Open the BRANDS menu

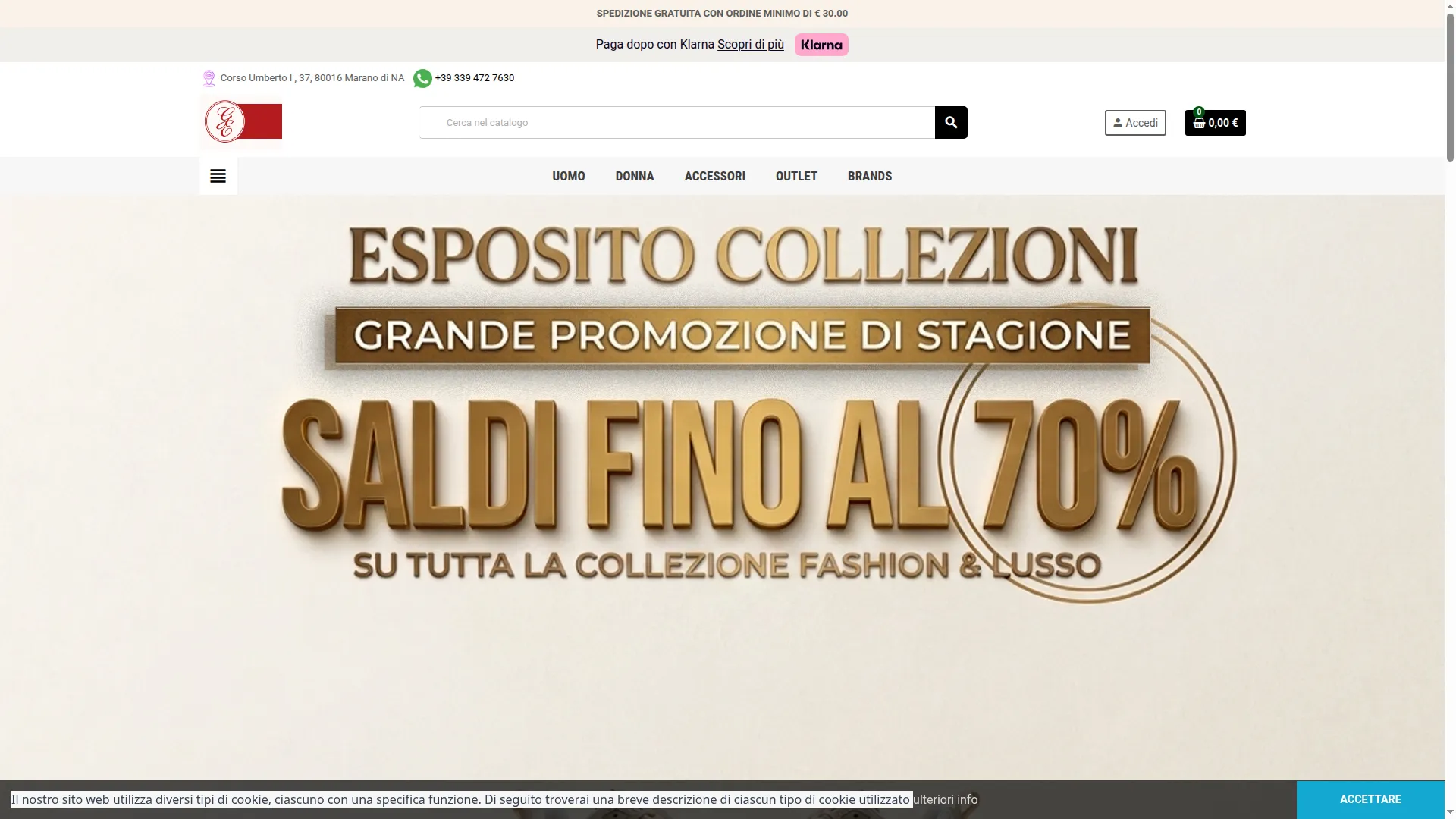tap(870, 176)
